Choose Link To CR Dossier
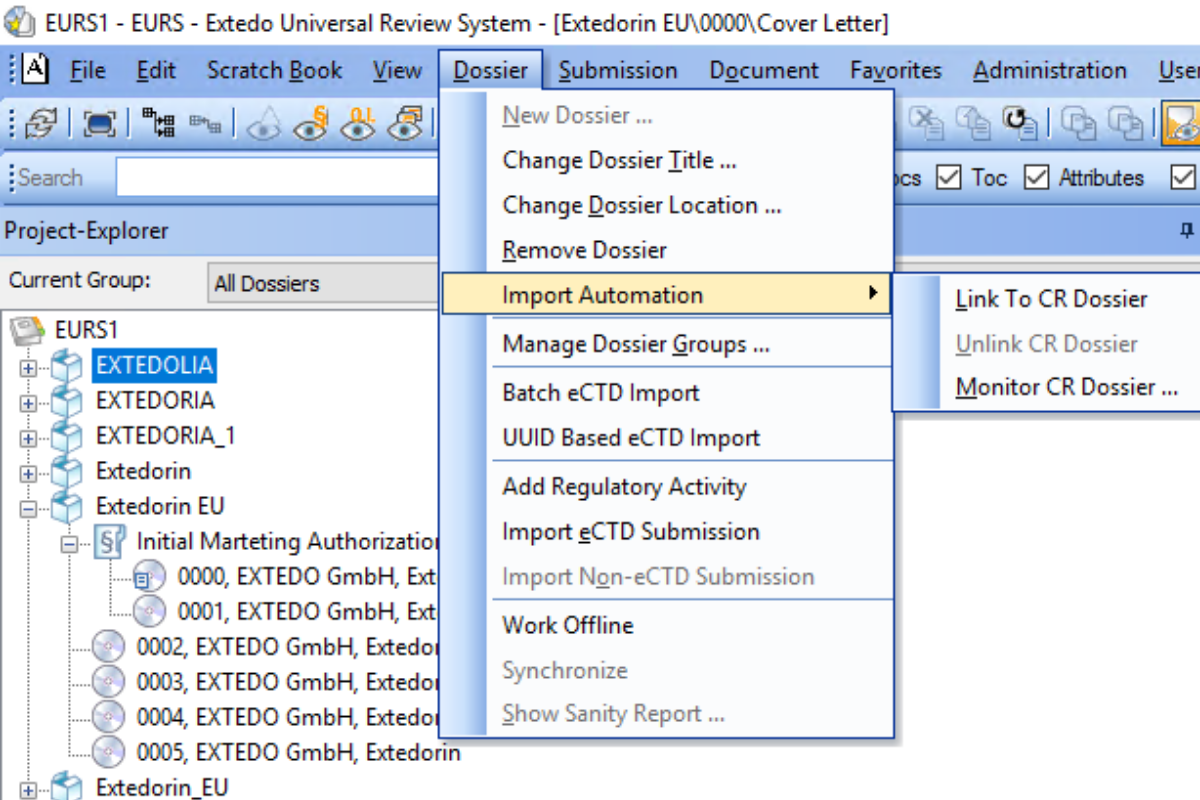This screenshot has width=1200, height=800. [1051, 299]
